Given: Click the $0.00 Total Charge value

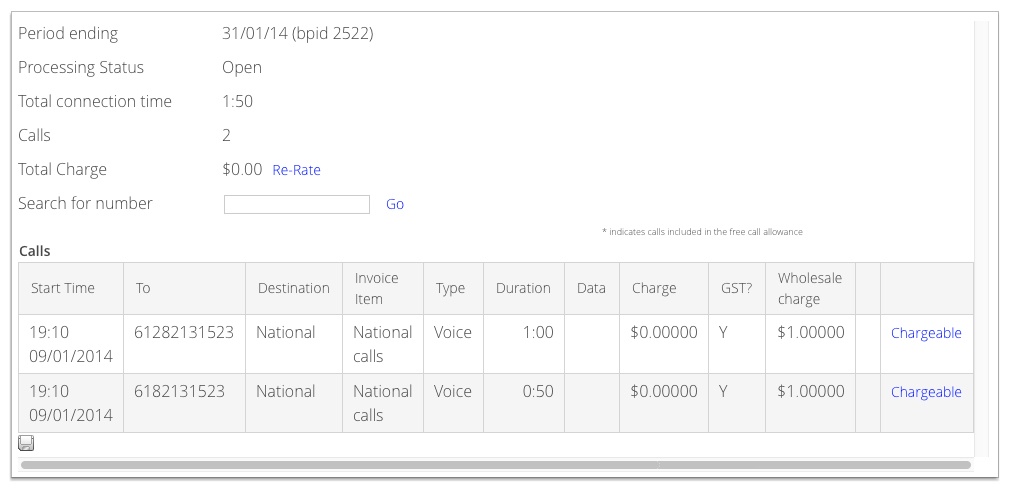Looking at the screenshot, I should [x=242, y=169].
